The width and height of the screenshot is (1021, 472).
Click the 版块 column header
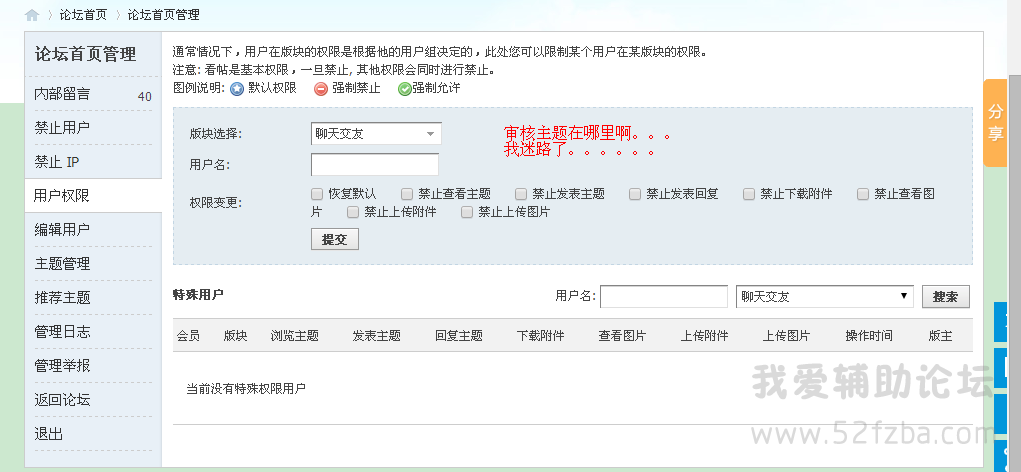point(235,336)
